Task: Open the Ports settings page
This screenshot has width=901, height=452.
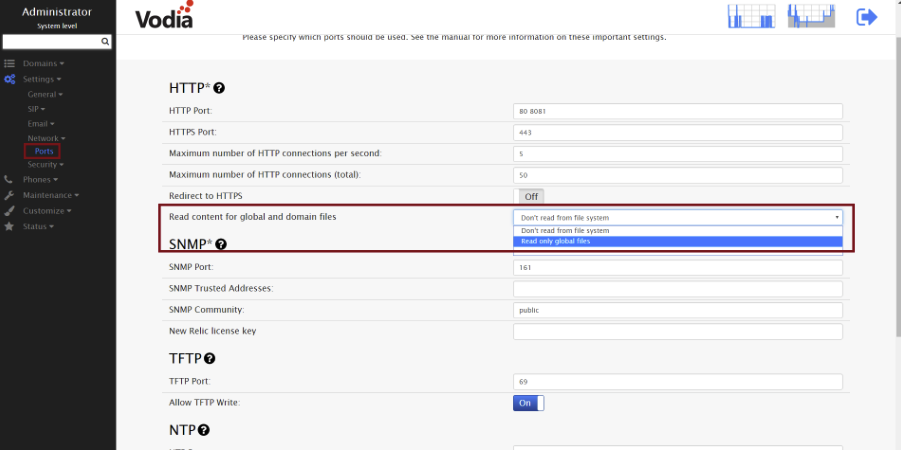Action: tap(44, 151)
